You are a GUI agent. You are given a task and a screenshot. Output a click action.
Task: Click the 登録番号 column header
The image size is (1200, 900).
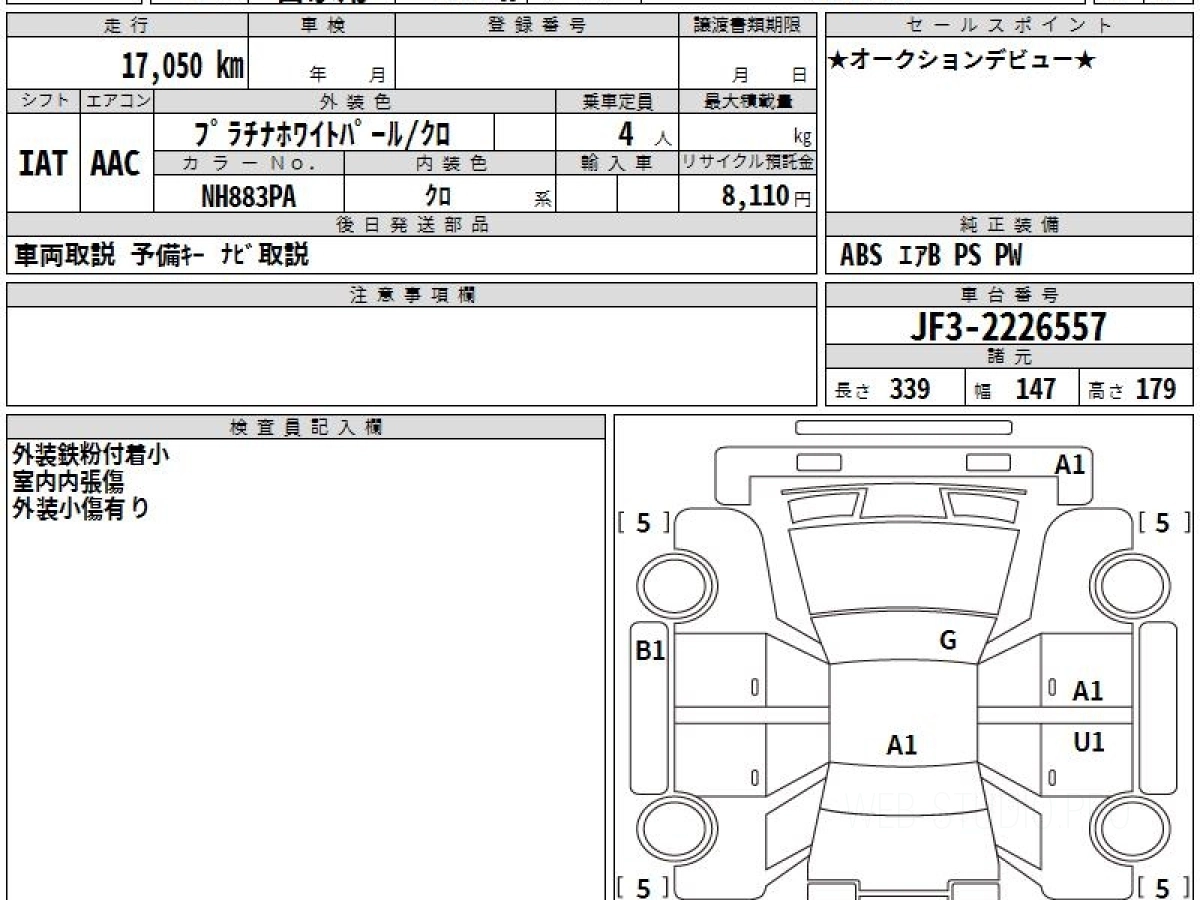tap(537, 27)
